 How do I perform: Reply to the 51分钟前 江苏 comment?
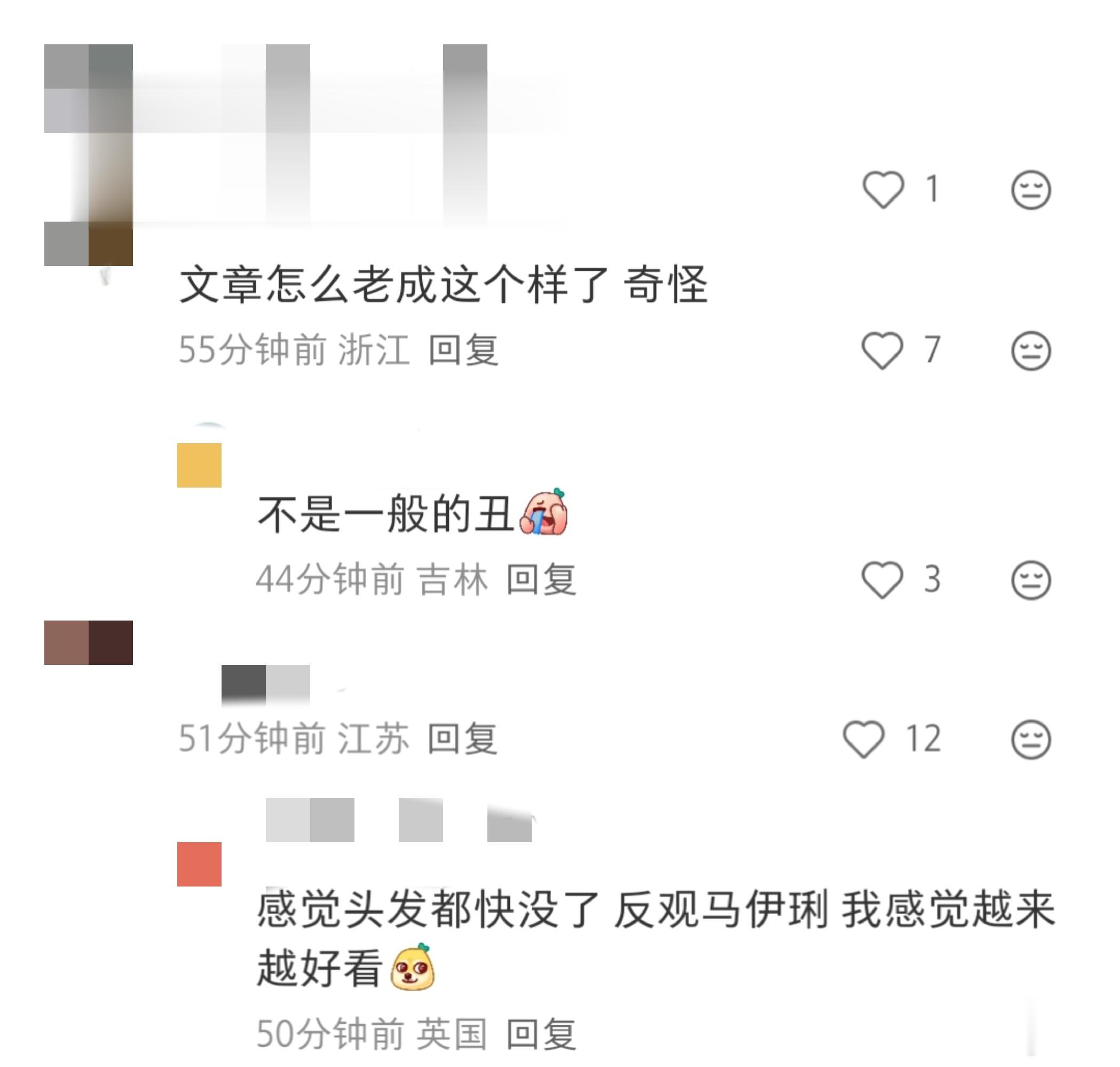pos(462,739)
